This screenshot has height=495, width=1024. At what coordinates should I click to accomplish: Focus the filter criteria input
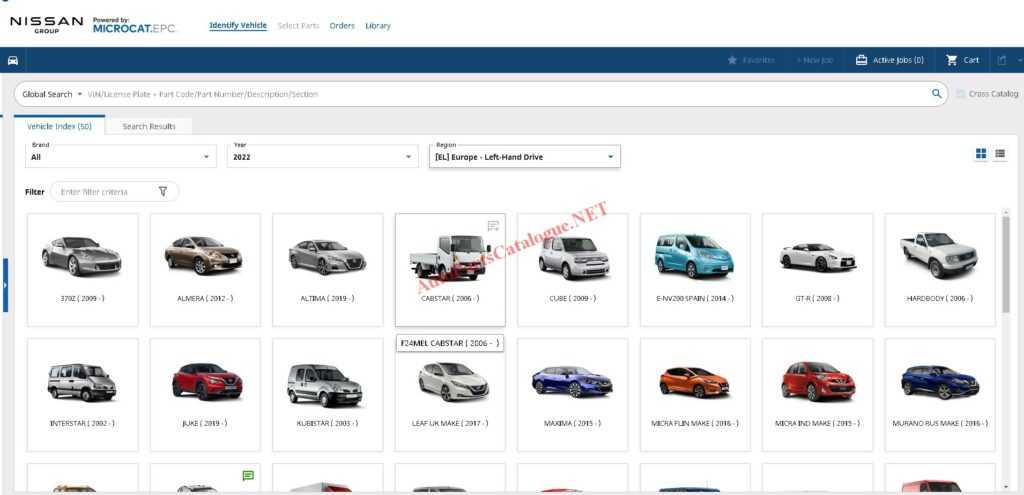click(x=106, y=191)
